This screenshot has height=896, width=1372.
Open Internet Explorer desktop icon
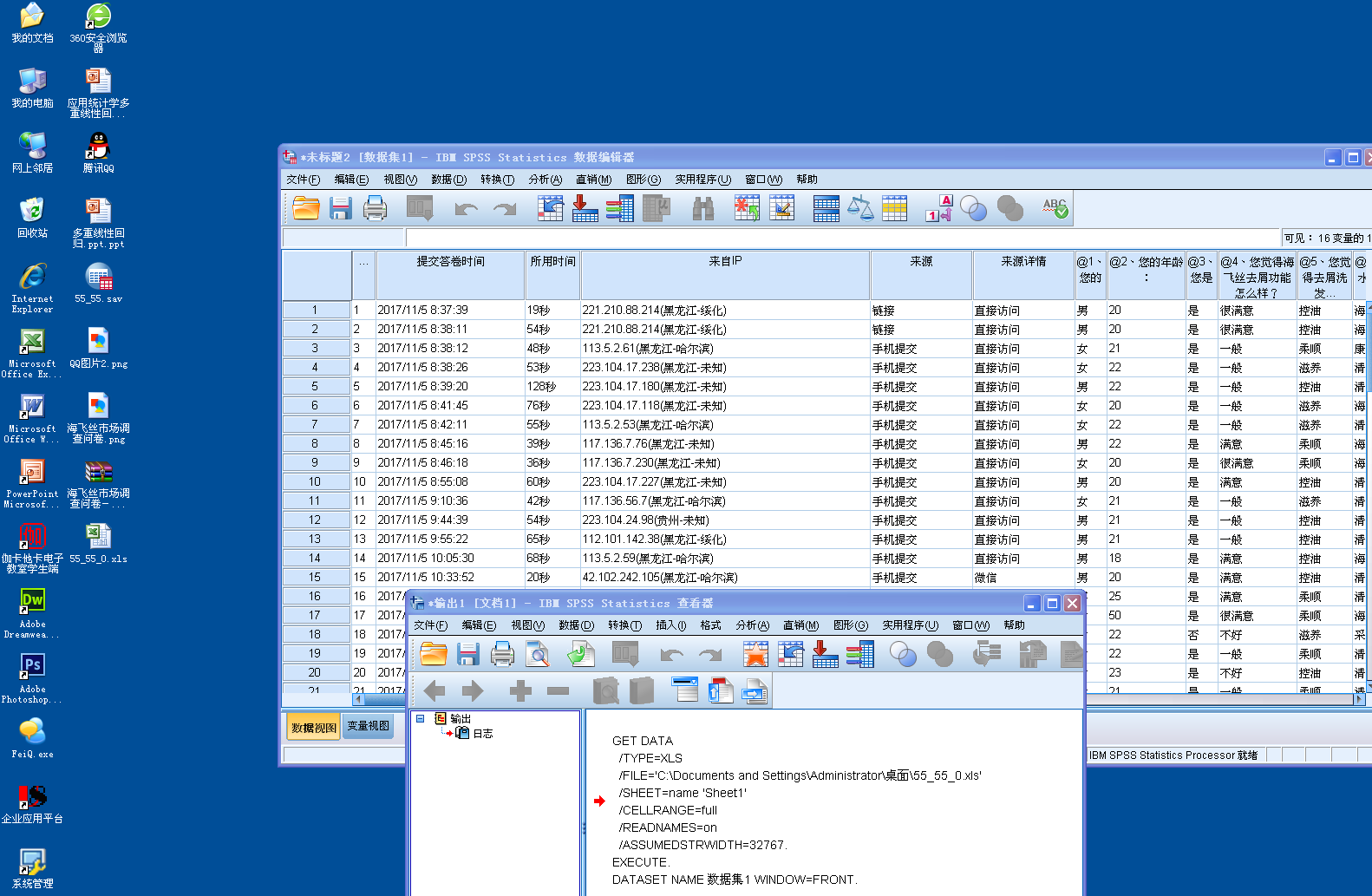32,289
